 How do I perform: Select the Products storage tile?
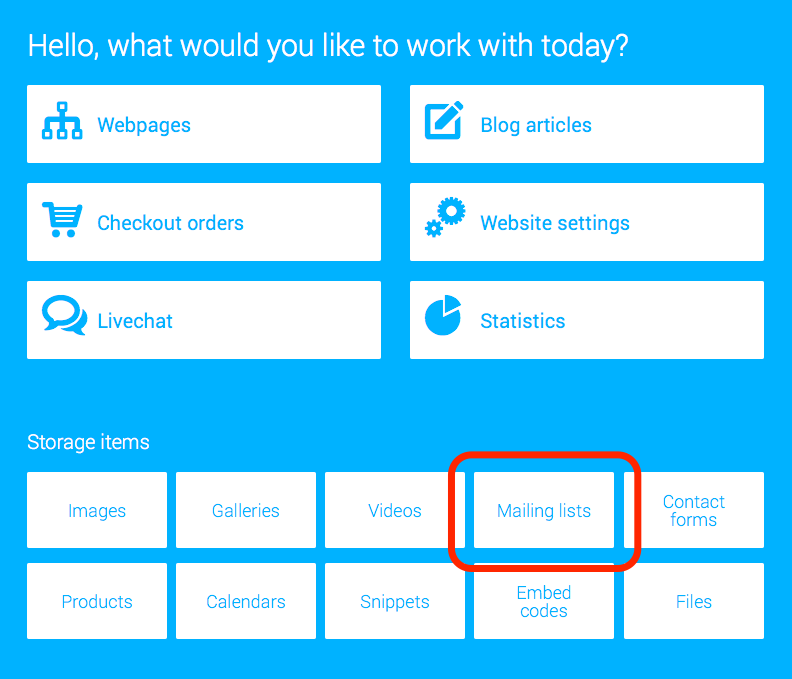click(x=97, y=601)
